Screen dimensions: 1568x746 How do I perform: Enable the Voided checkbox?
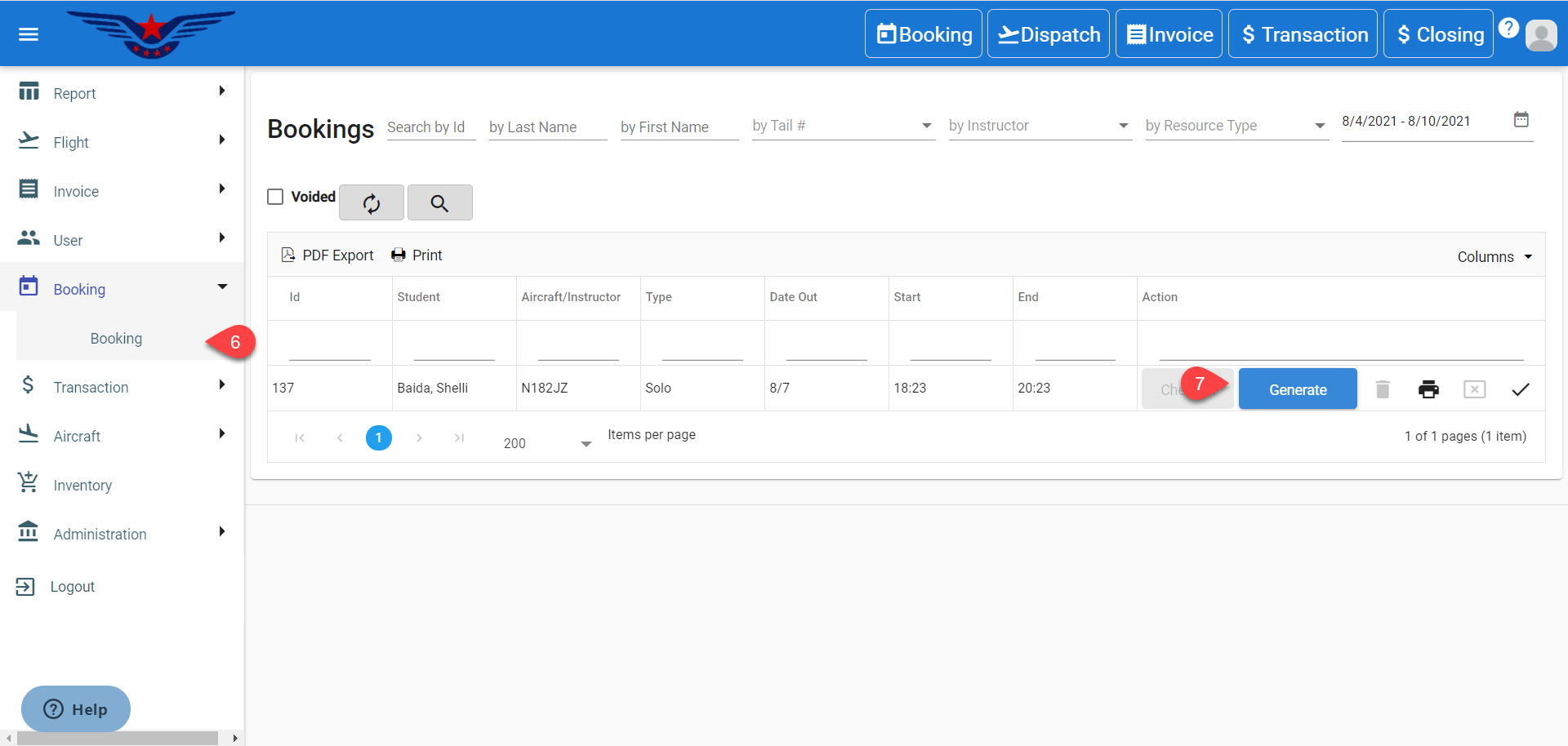276,197
